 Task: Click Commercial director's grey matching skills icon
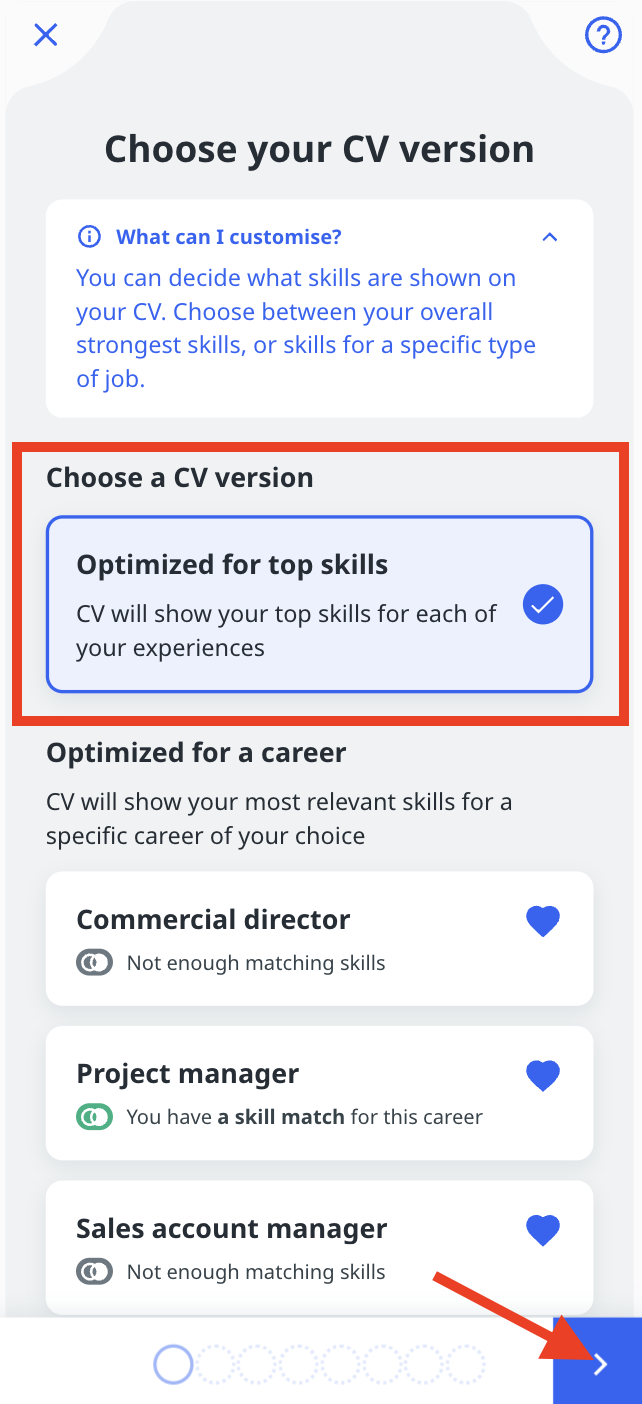click(95, 963)
